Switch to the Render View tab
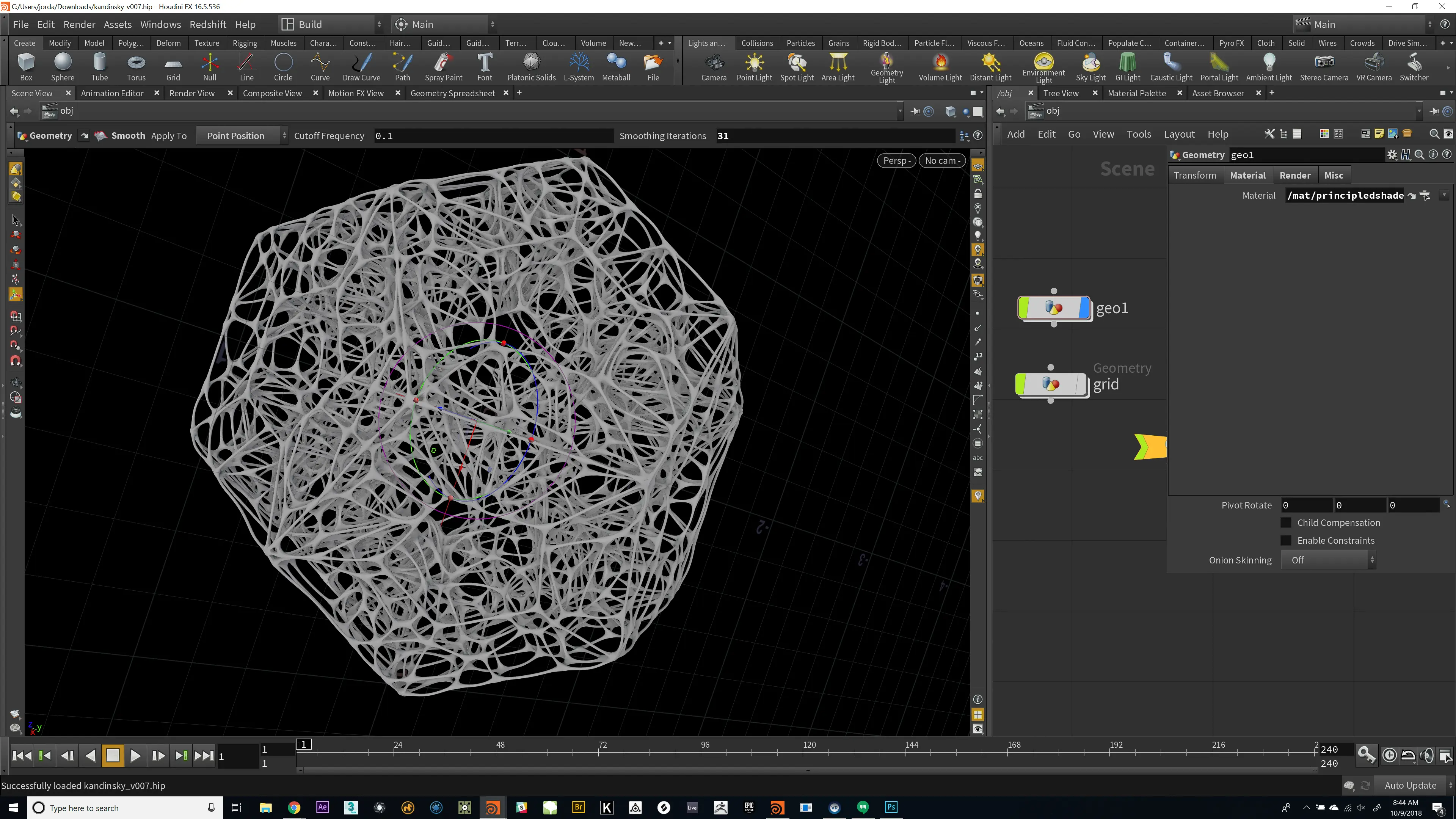Image resolution: width=1456 pixels, height=819 pixels. pos(191,93)
